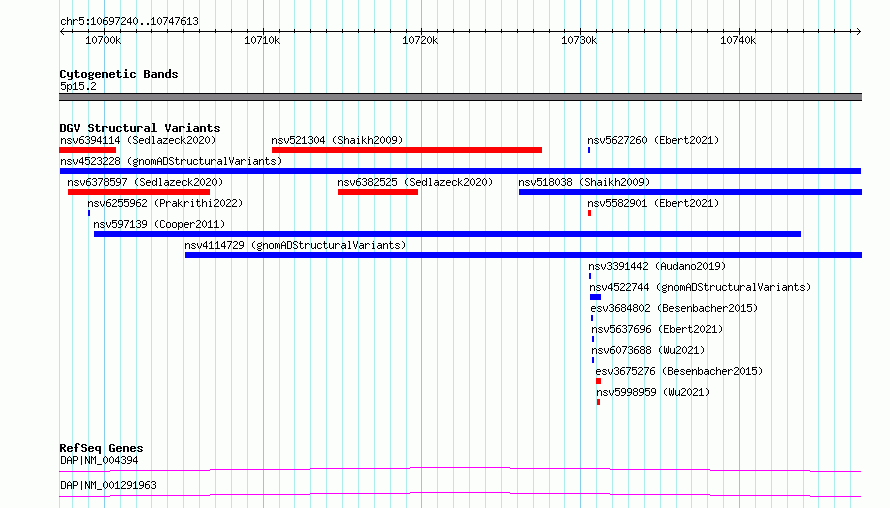The width and height of the screenshot is (890, 508).
Task: Click the nsv6394114 (Sedlazeck2020) variant label
Action: pyautogui.click(x=138, y=140)
